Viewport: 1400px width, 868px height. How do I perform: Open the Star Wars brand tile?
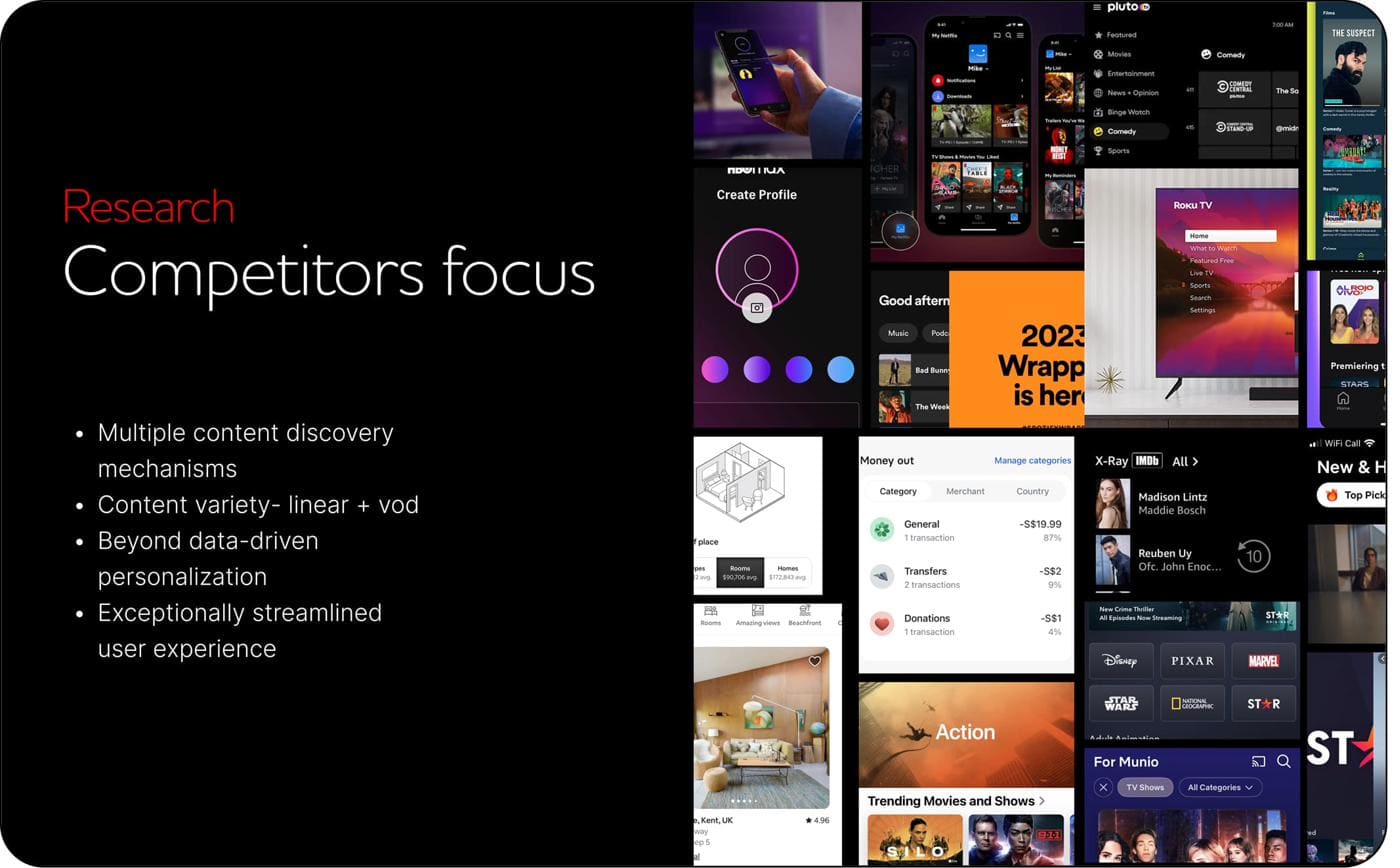[1120, 703]
